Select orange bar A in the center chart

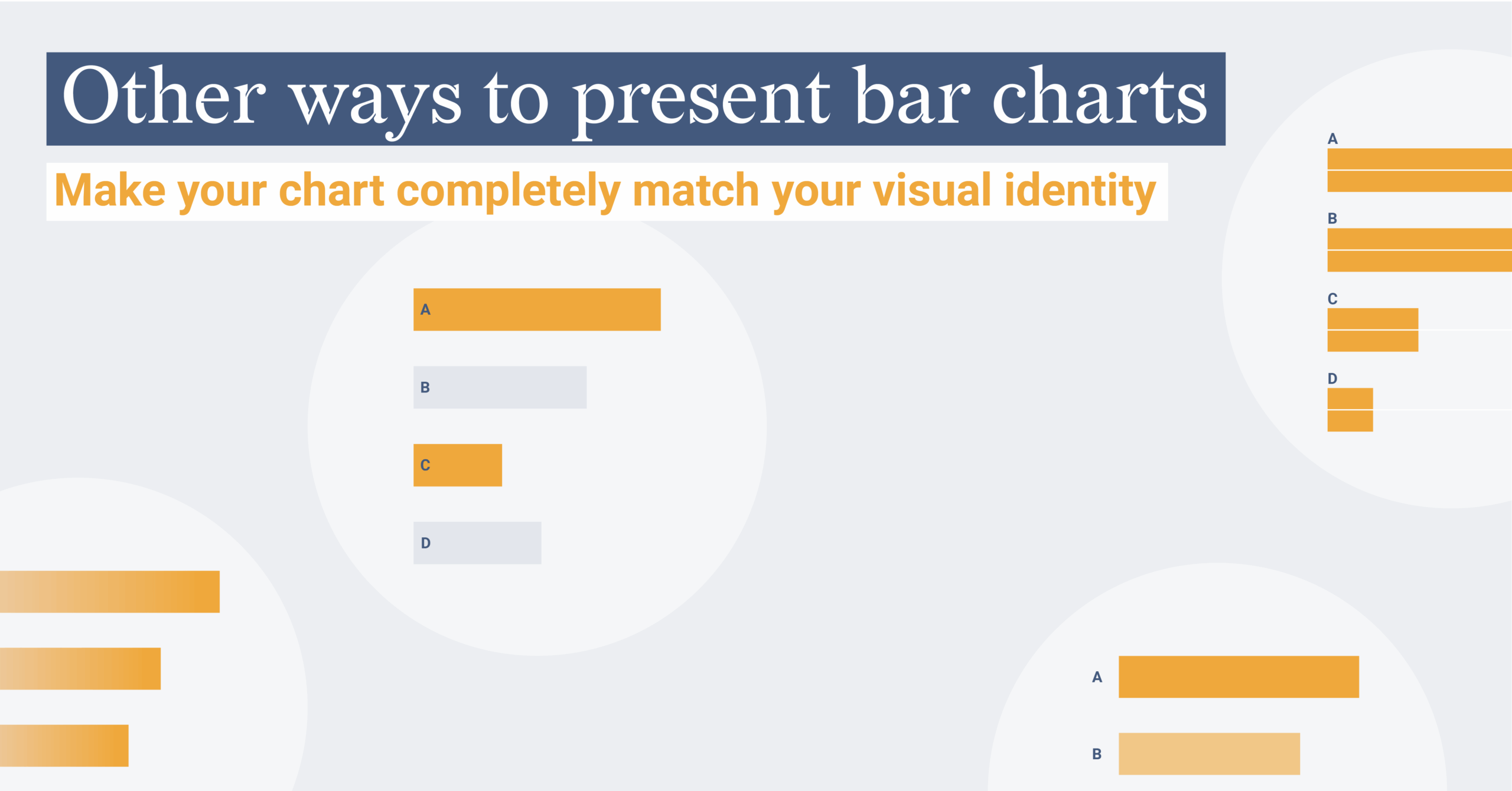536,309
